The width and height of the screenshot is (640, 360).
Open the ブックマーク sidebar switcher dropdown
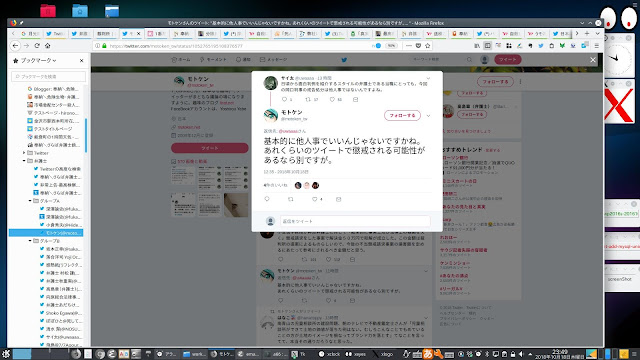(x=38, y=60)
